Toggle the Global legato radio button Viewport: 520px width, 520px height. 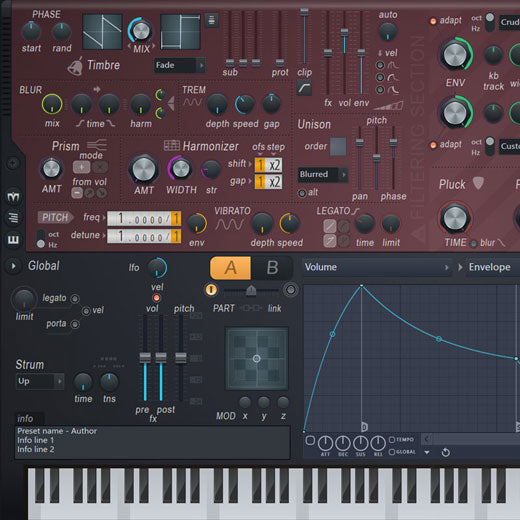[75, 299]
